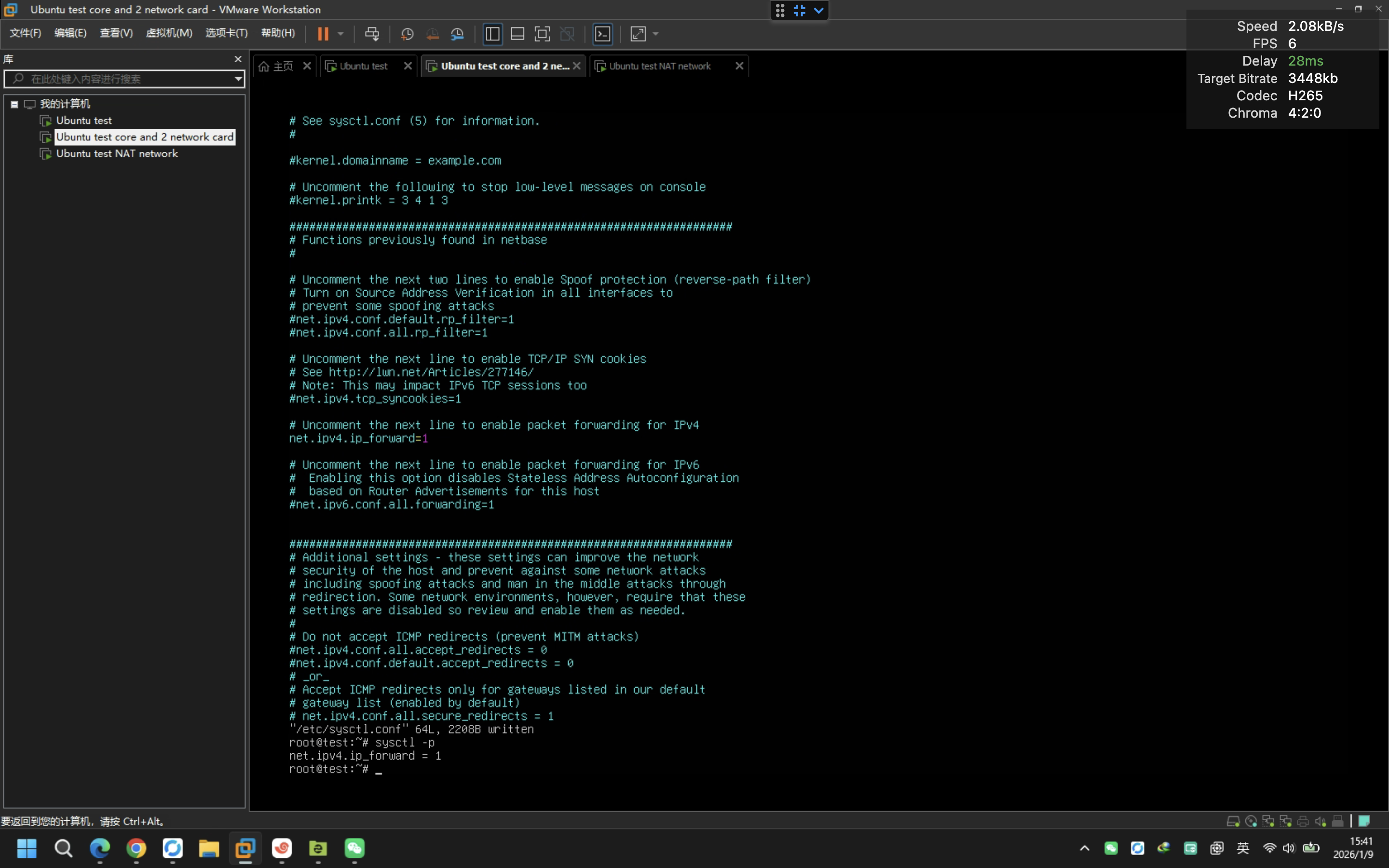Click the CD/DVD device status icon
The width and height of the screenshot is (1389, 868).
point(1251,820)
